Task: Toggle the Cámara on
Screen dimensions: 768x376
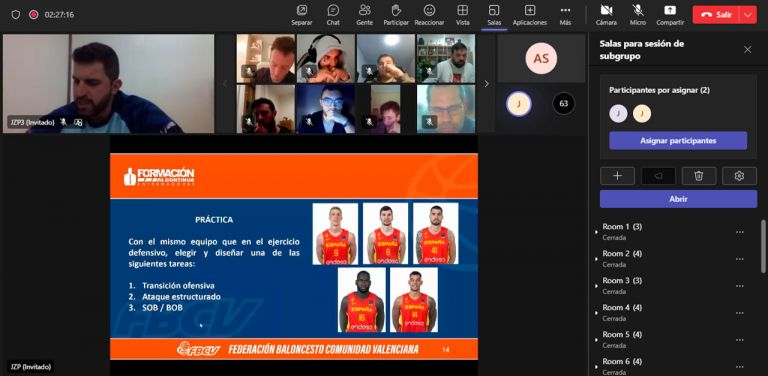Action: (x=606, y=15)
